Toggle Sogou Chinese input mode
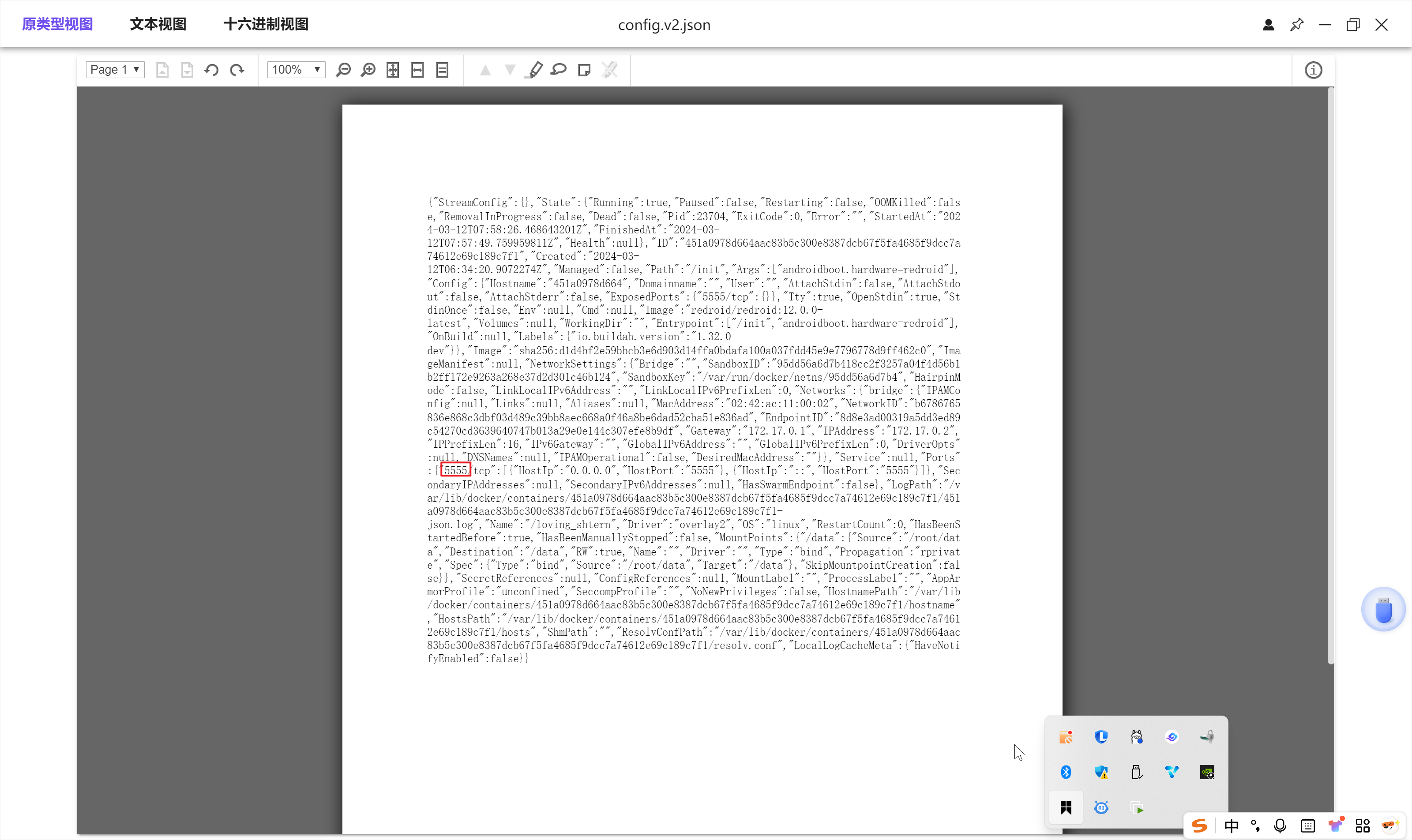The height and width of the screenshot is (840, 1412). tap(1232, 826)
